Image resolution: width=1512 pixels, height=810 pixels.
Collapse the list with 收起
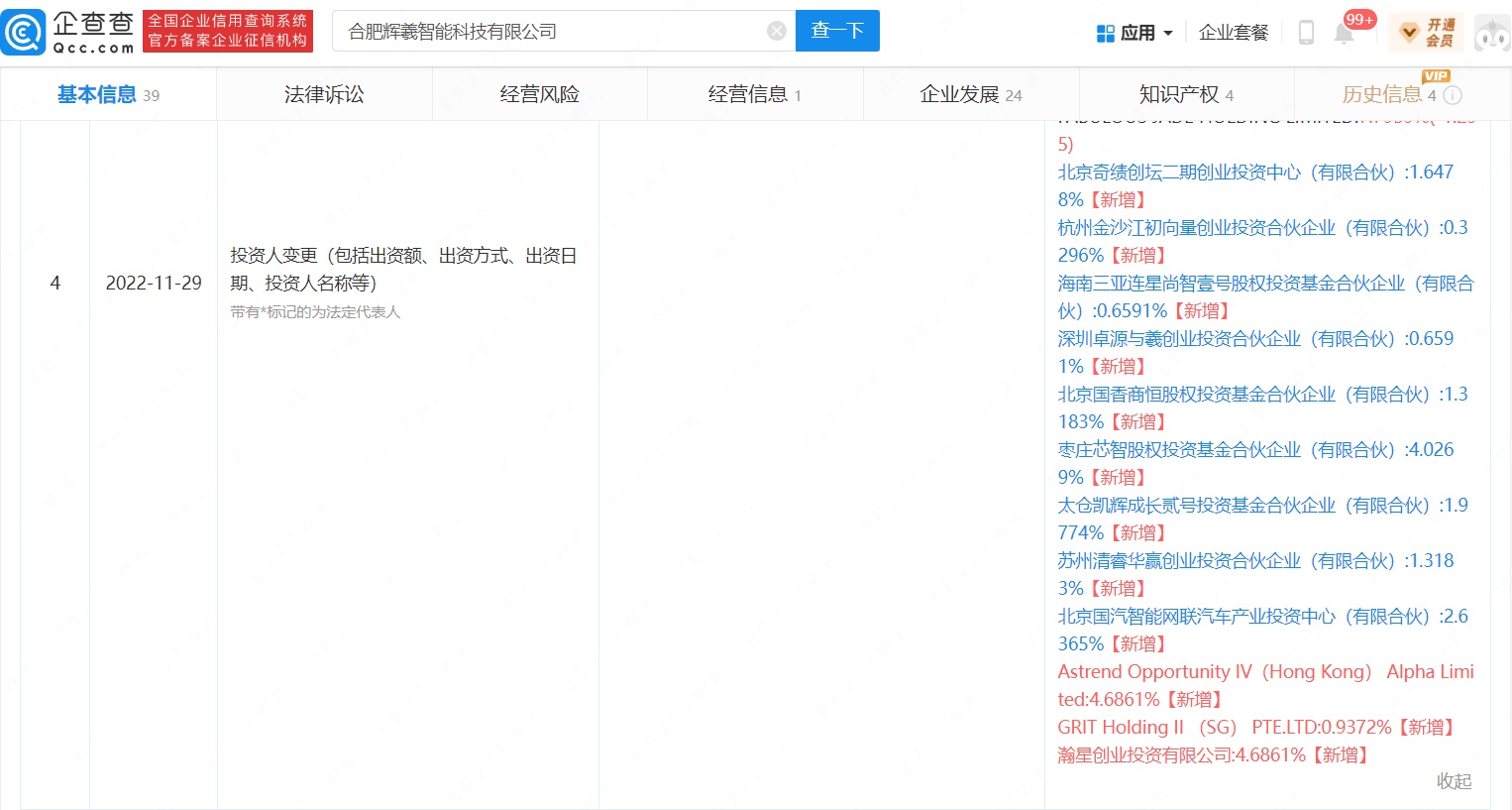point(1454,781)
